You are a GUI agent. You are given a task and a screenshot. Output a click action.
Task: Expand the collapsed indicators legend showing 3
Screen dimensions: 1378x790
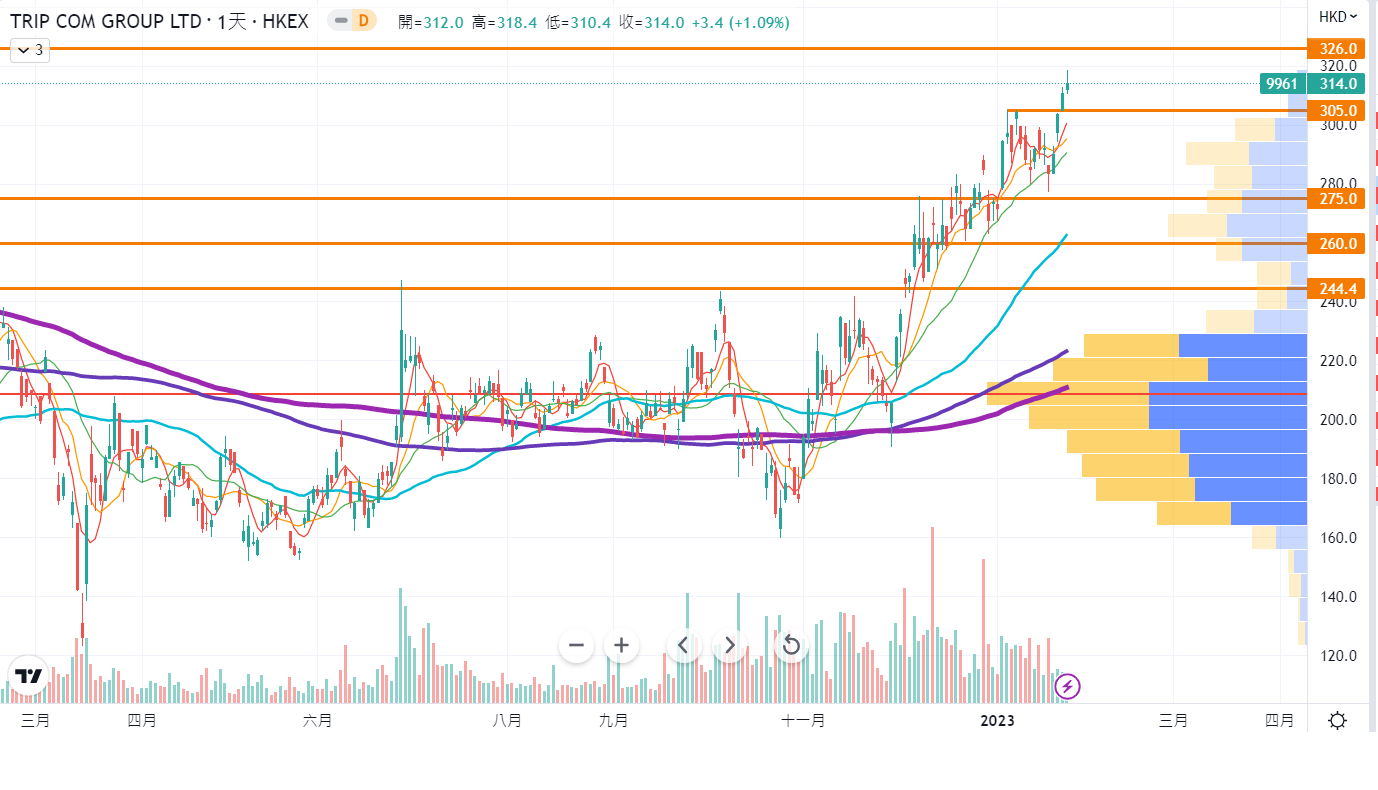[28, 49]
